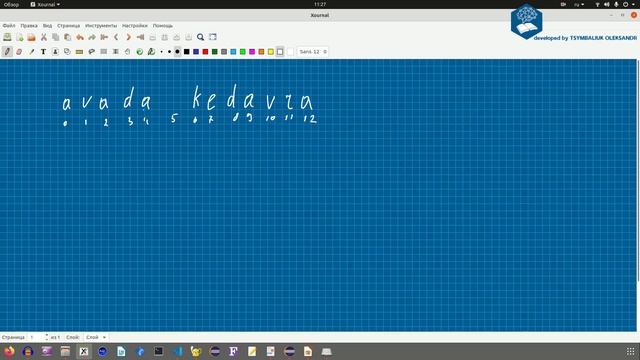The height and width of the screenshot is (360, 640).
Task: Open the Обзор activities overview
Action: pos(11,4)
